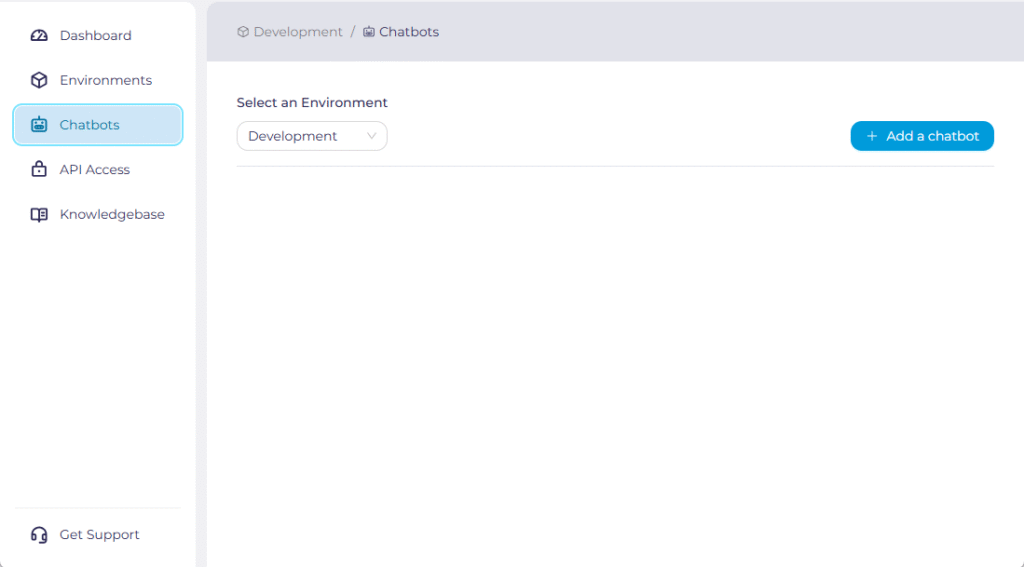The width and height of the screenshot is (1024, 567).
Task: Navigate to the API Access text
Action: (95, 170)
